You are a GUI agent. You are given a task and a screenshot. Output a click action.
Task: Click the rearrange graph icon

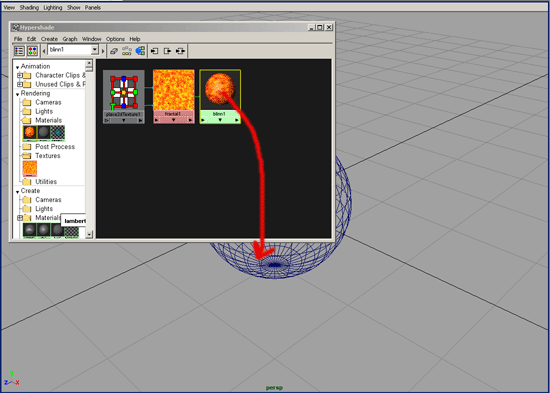pyautogui.click(x=127, y=51)
